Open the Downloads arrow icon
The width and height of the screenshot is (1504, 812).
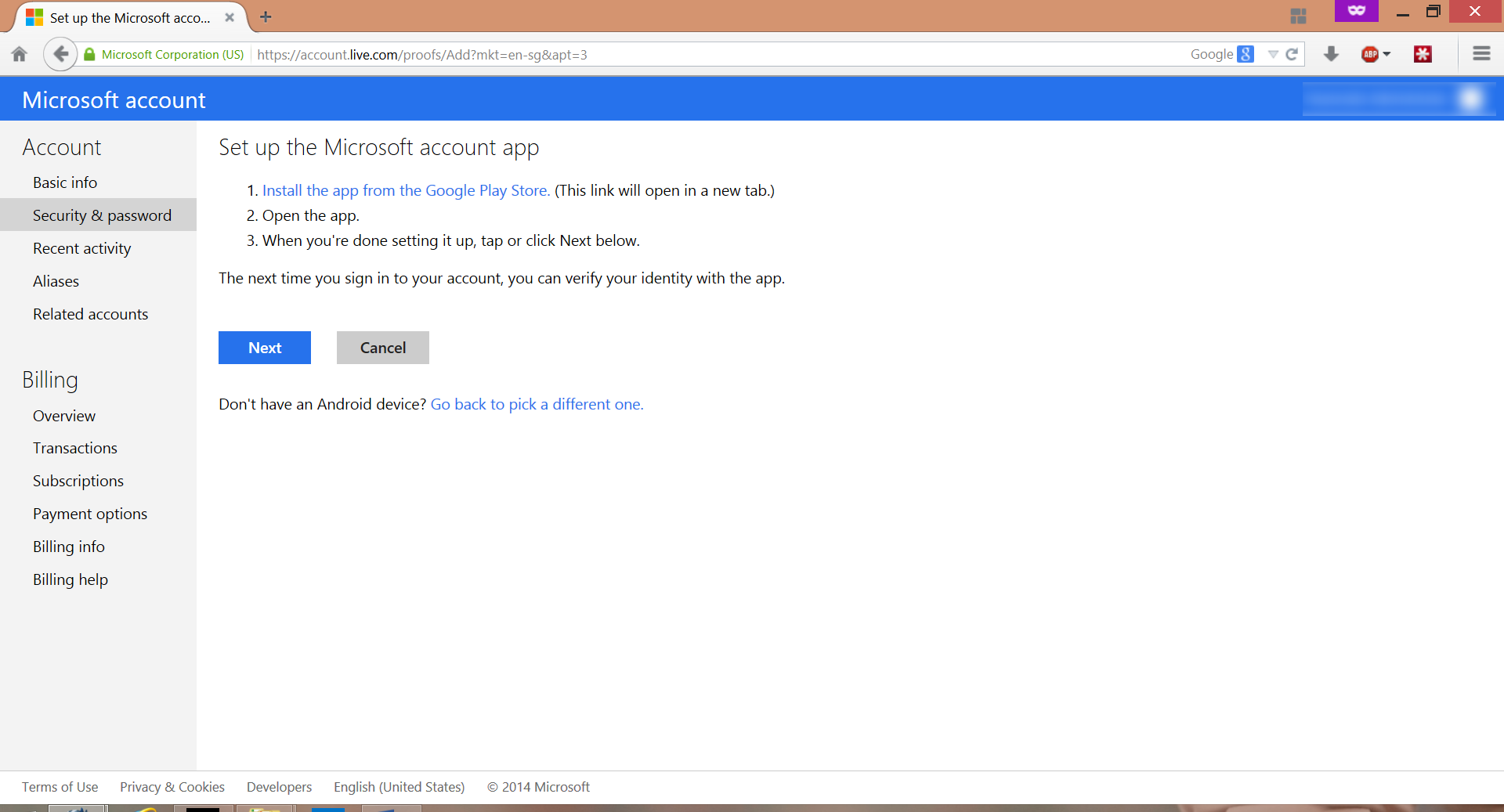click(1331, 54)
